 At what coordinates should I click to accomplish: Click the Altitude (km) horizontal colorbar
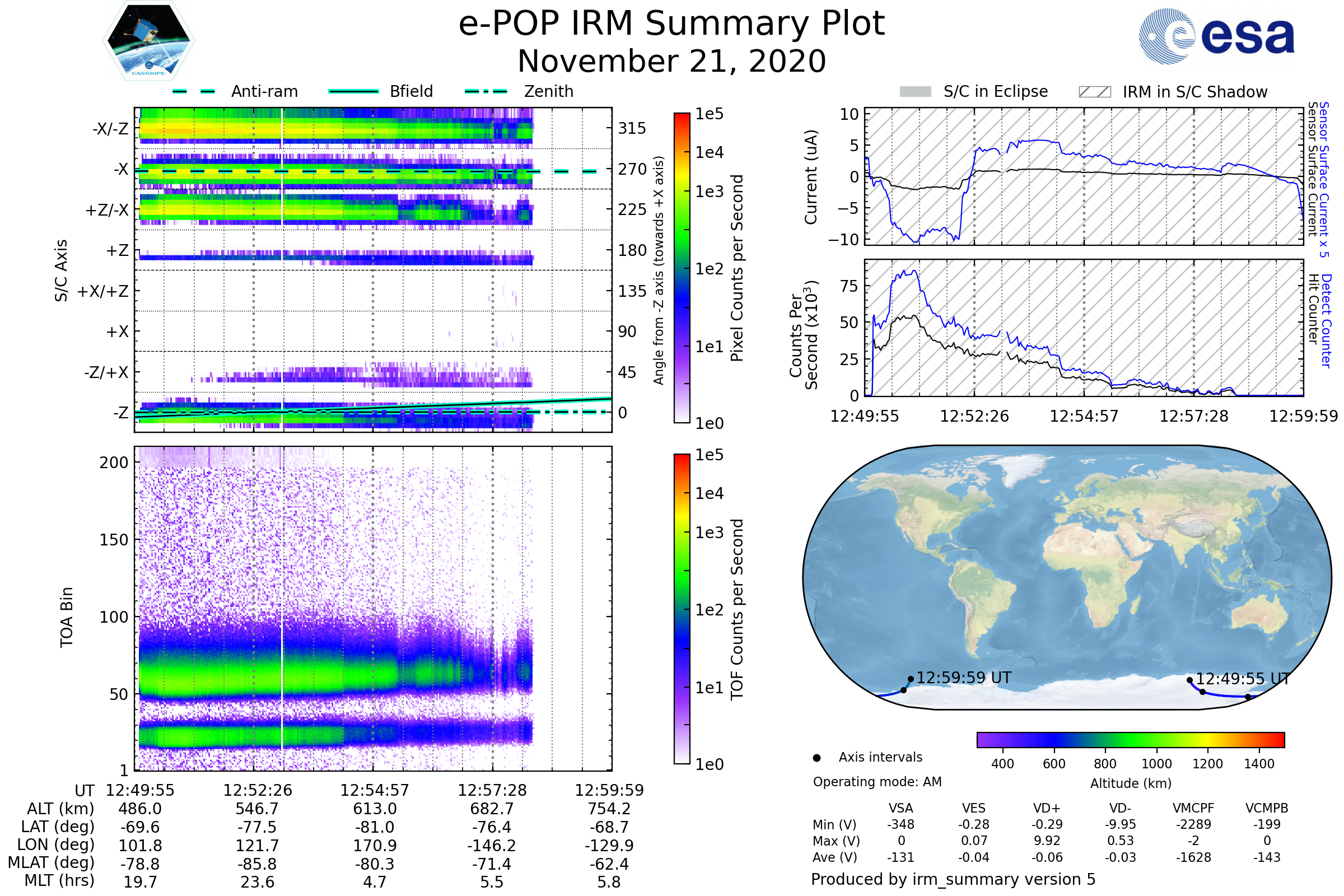click(1131, 740)
